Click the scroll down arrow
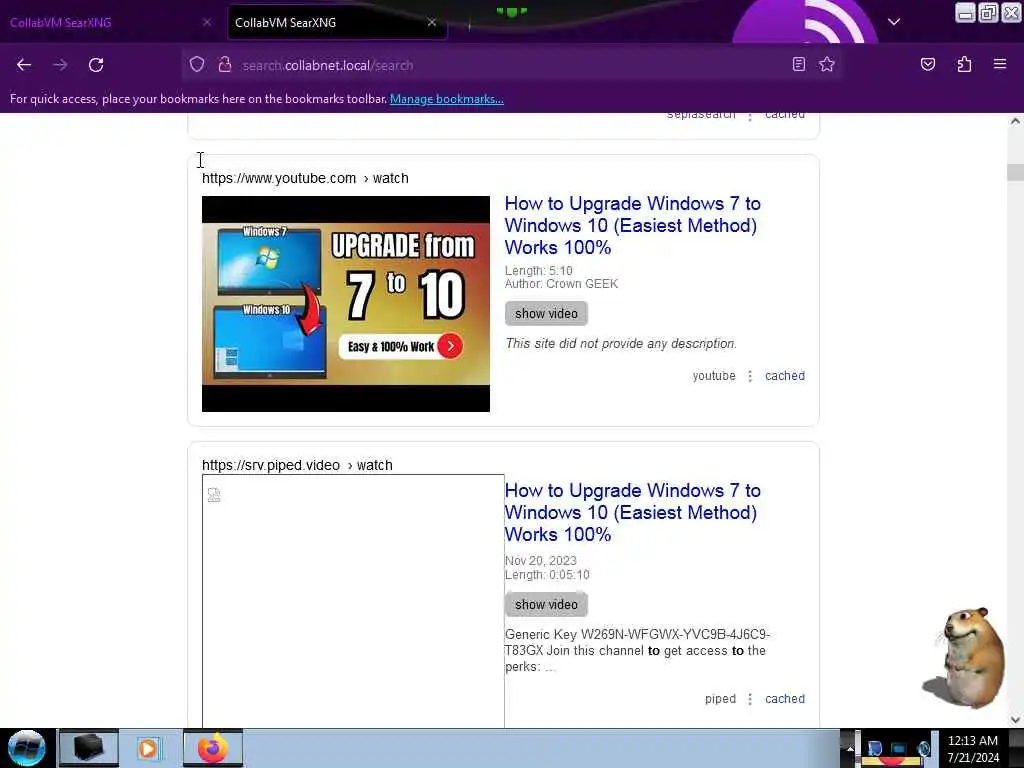Viewport: 1024px width, 768px height. [1015, 720]
